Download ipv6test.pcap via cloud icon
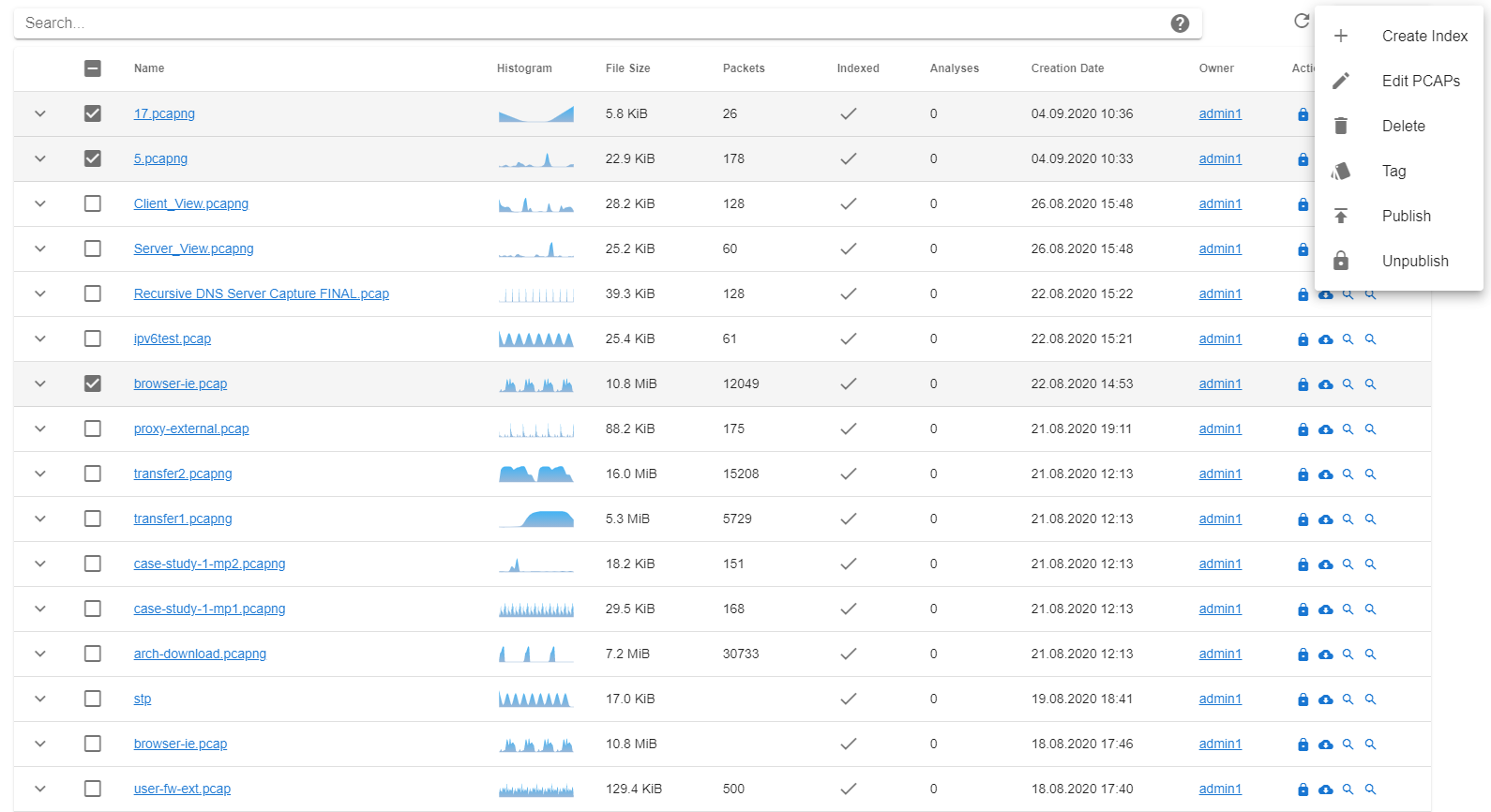This screenshot has height=812, width=1491. pos(1325,339)
